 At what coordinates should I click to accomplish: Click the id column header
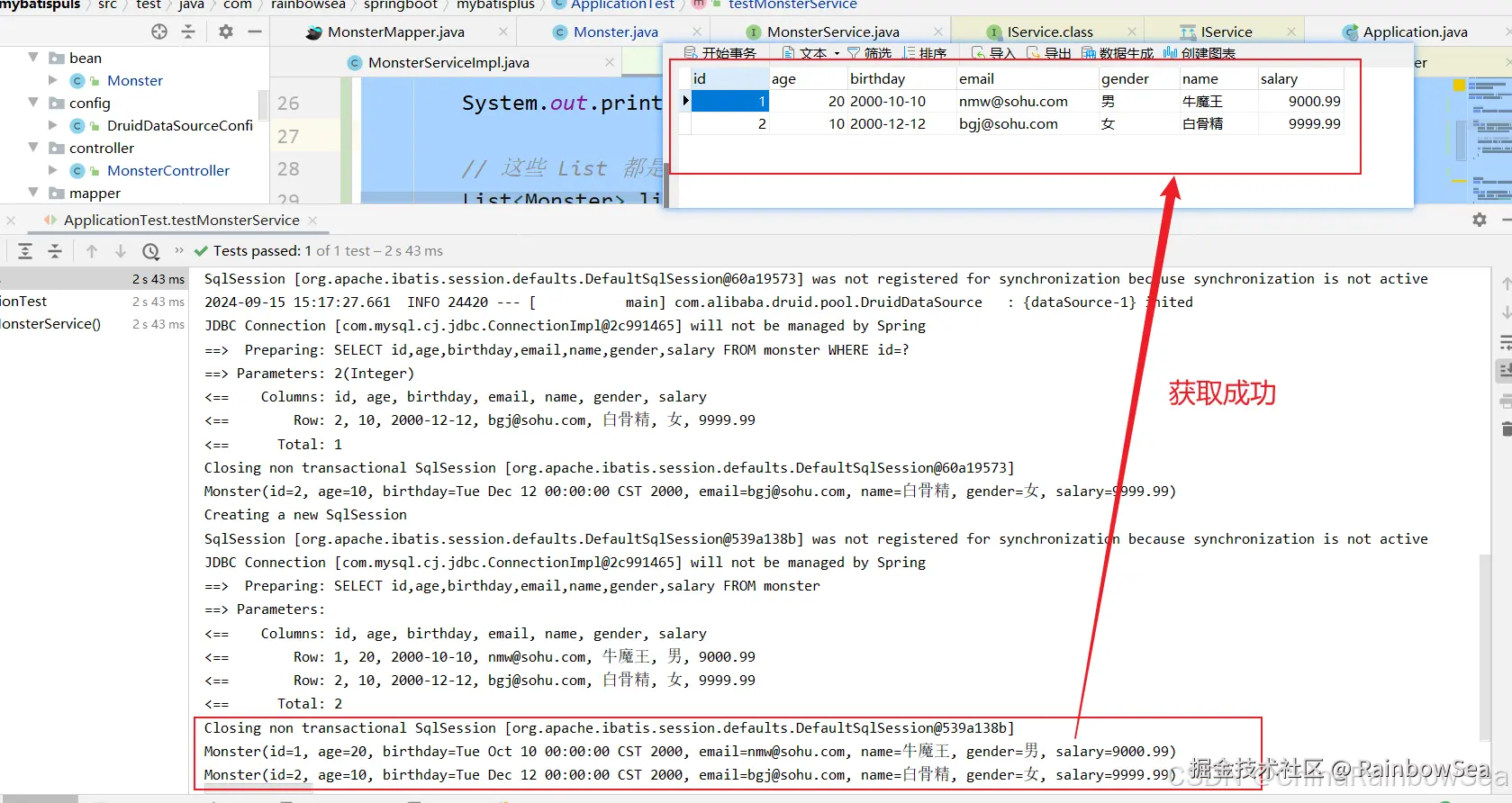[729, 79]
